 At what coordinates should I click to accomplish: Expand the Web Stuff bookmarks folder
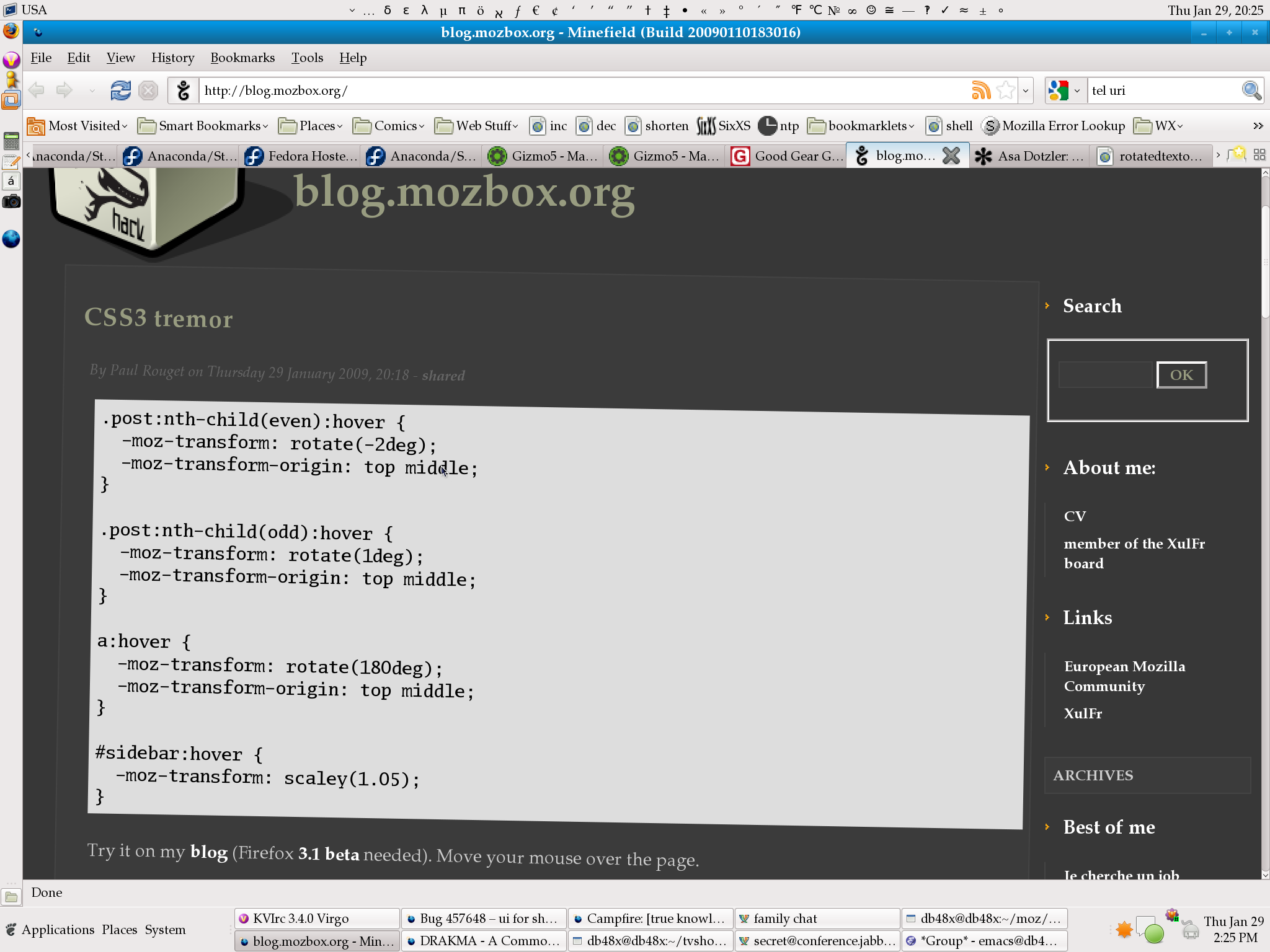click(477, 126)
